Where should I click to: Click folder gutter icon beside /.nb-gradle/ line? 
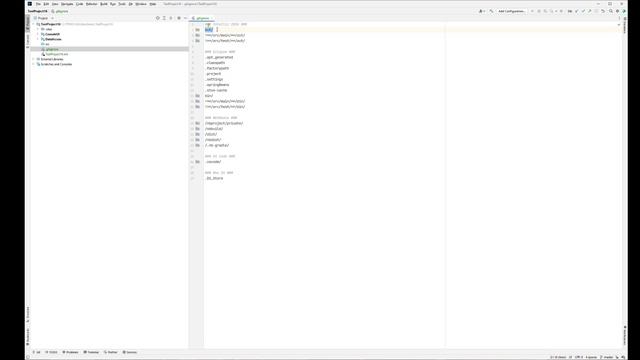pyautogui.click(x=198, y=145)
